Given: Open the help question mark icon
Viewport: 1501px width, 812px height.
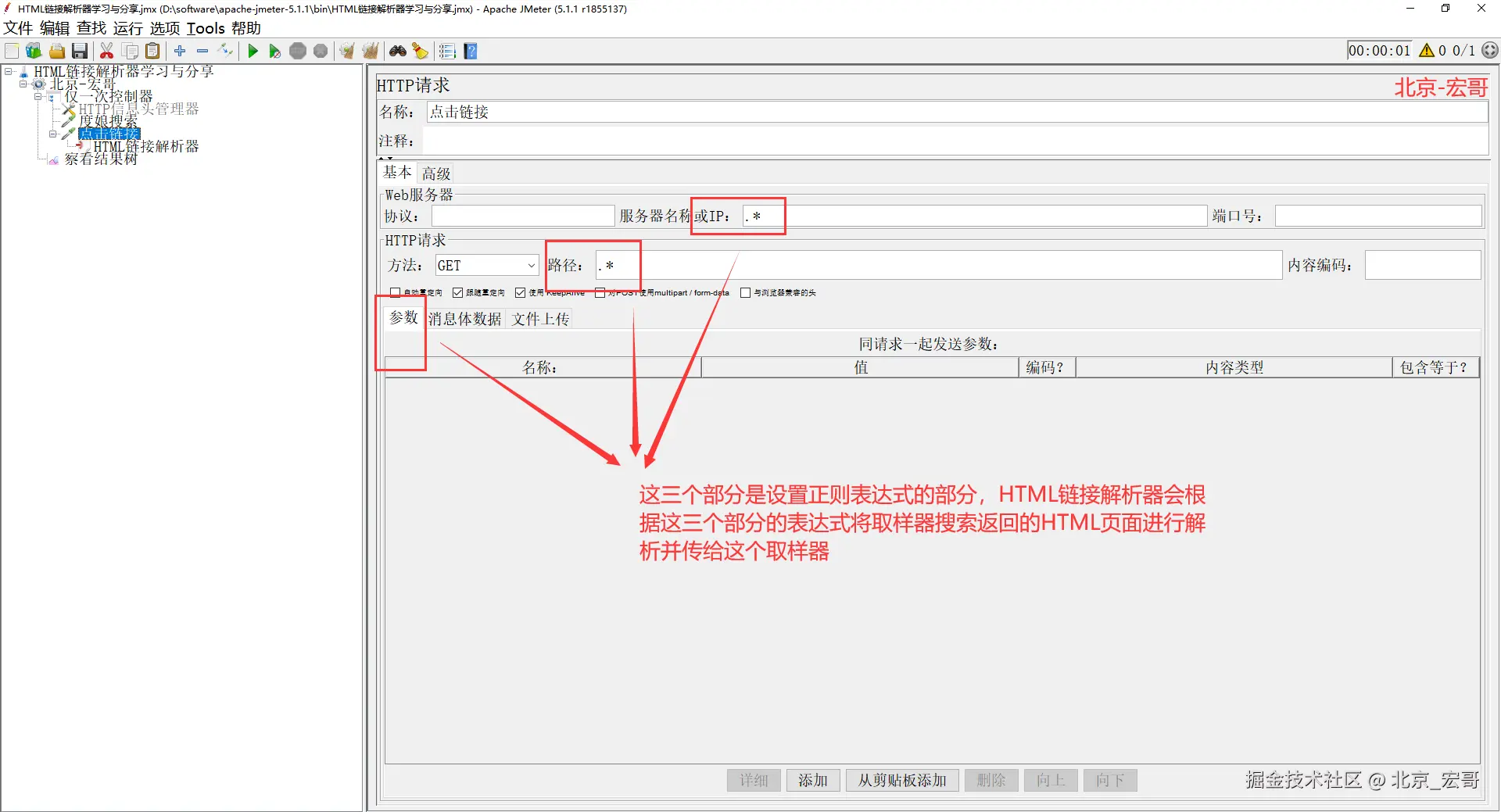Looking at the screenshot, I should 471,52.
